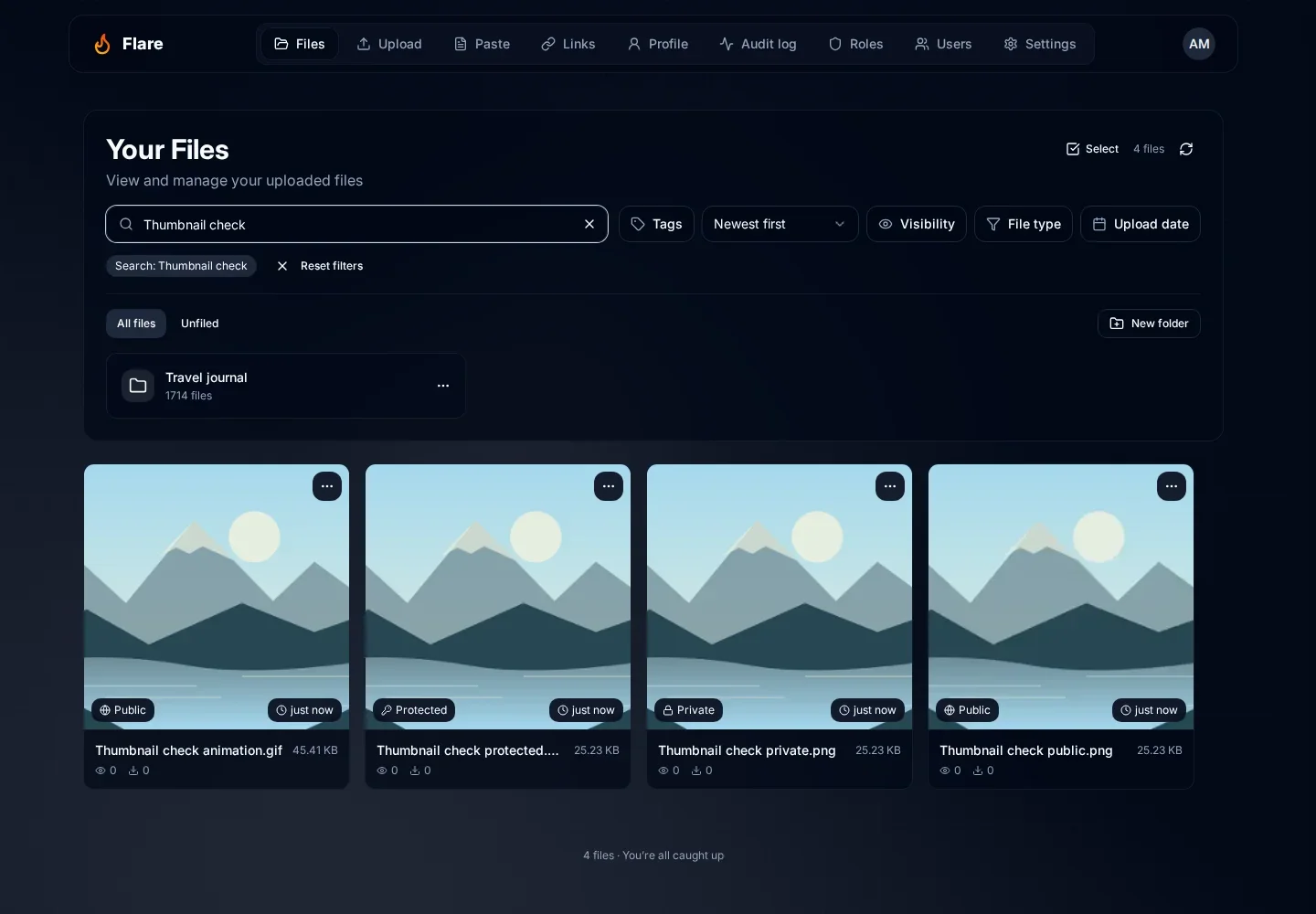Enable Select mode for files
The width and height of the screenshot is (1316, 914).
click(1092, 149)
